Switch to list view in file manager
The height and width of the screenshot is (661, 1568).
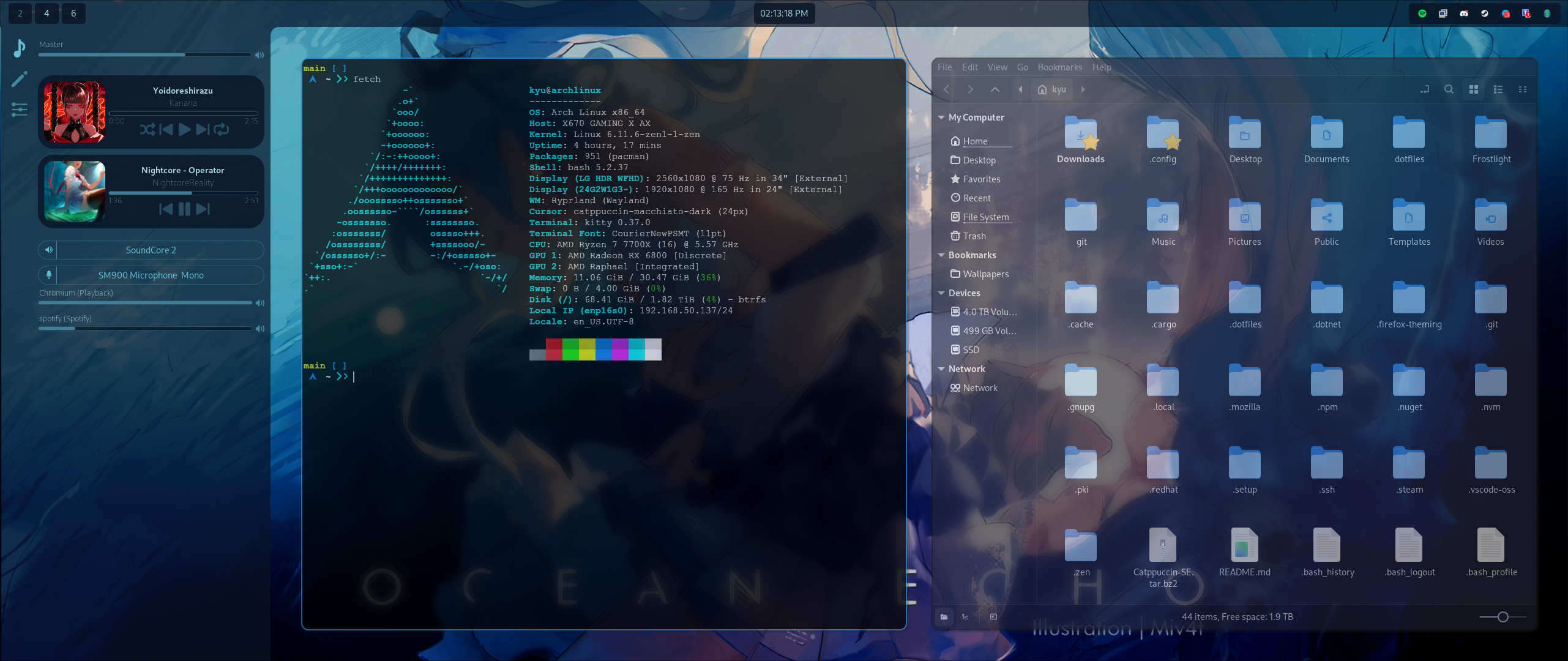pos(1498,89)
